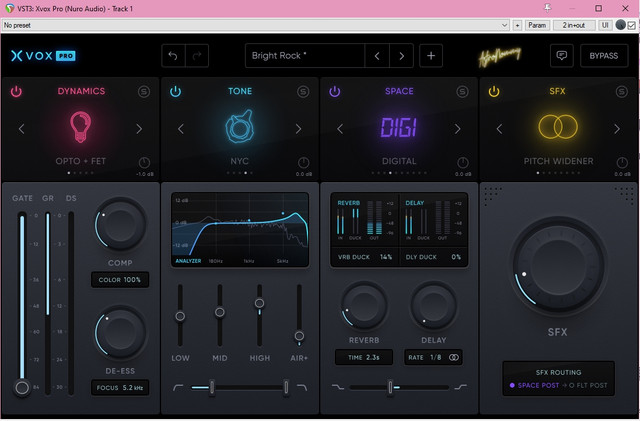Click the TONE low-pass filter shape icon
This screenshot has width=640, height=421.
tap(302, 387)
